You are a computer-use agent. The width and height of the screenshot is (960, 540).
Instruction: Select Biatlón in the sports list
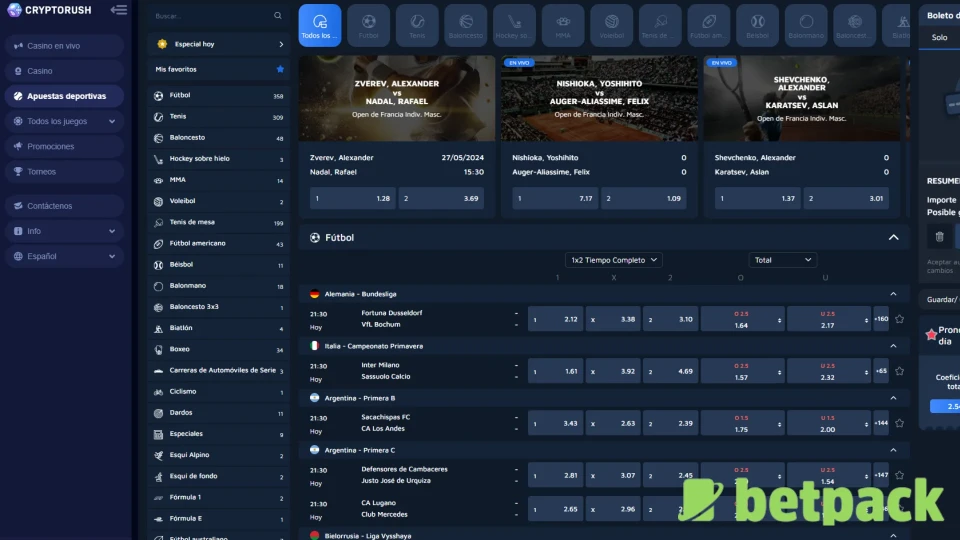click(219, 328)
